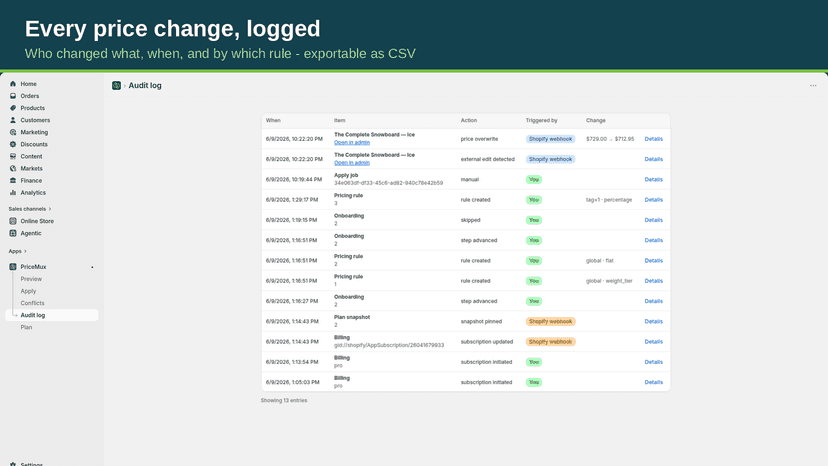
Task: View Details for snapshot pinned entry
Action: 653,321
